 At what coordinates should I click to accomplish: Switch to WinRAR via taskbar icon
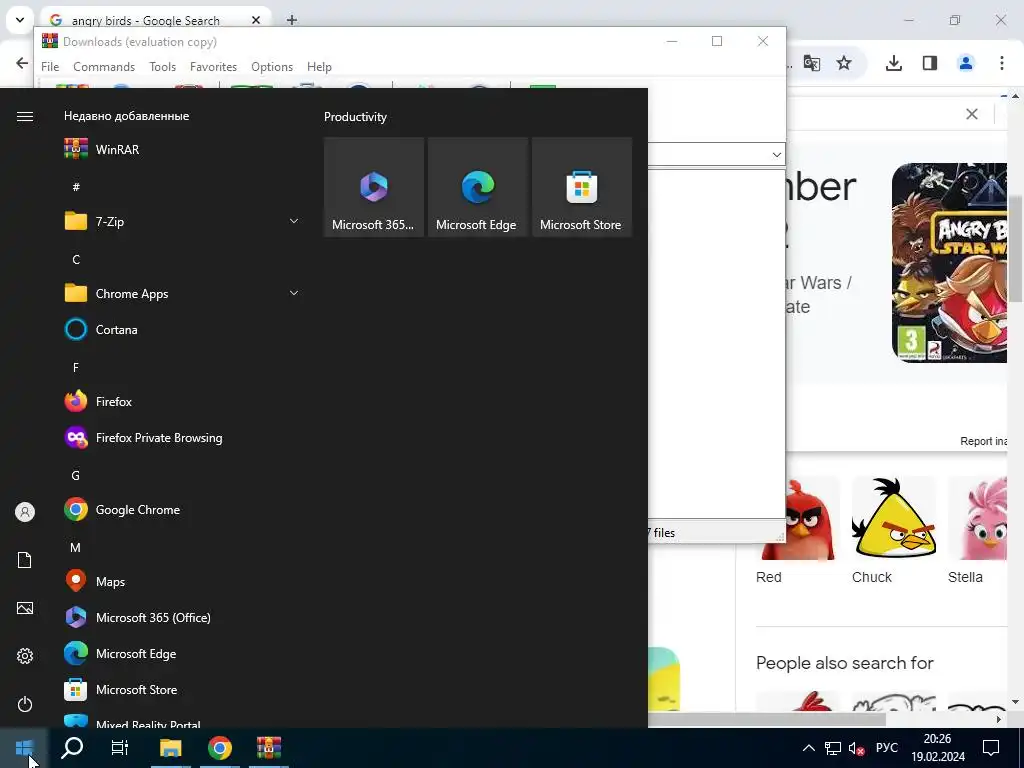268,748
